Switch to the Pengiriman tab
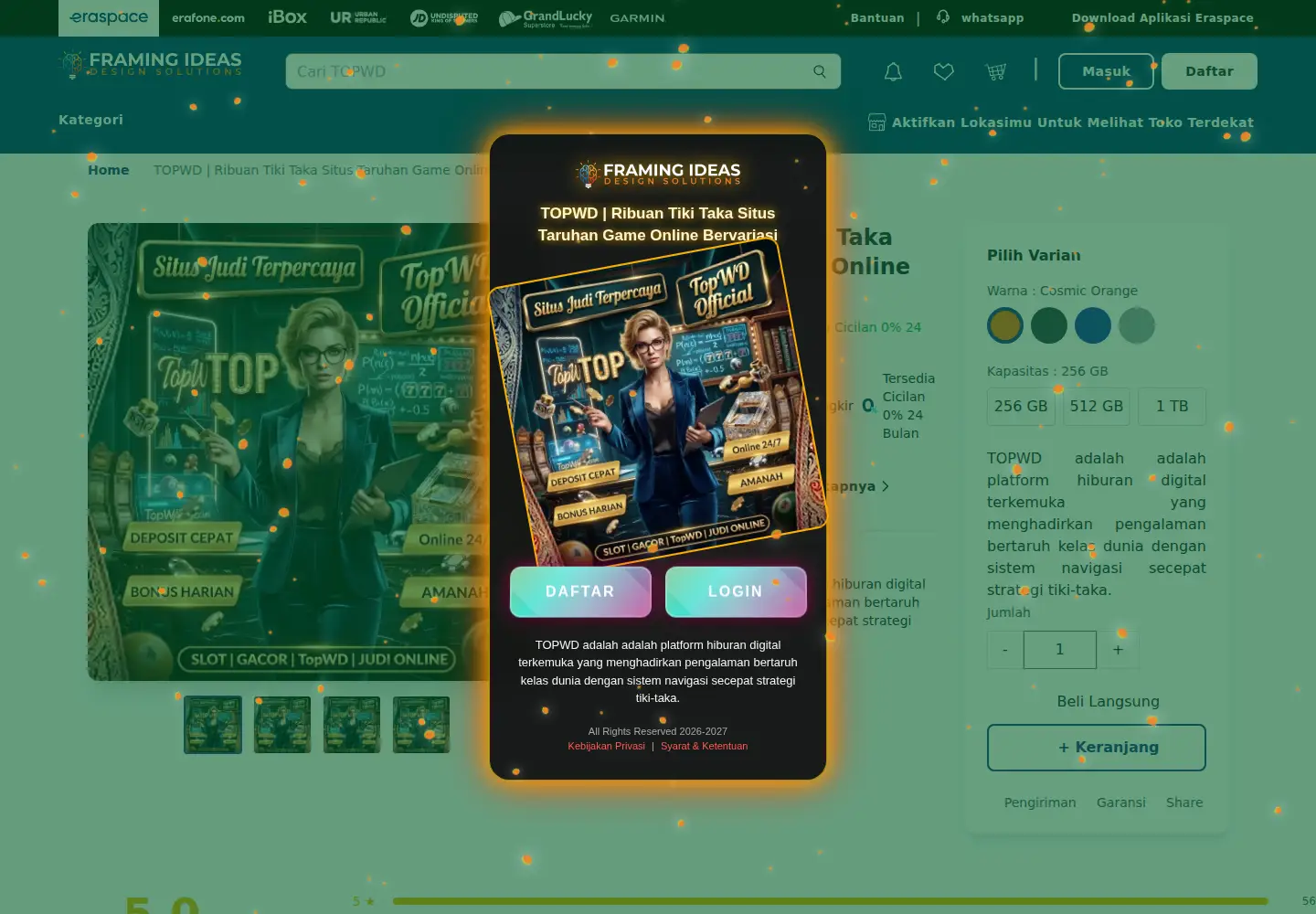 pos(1040,802)
